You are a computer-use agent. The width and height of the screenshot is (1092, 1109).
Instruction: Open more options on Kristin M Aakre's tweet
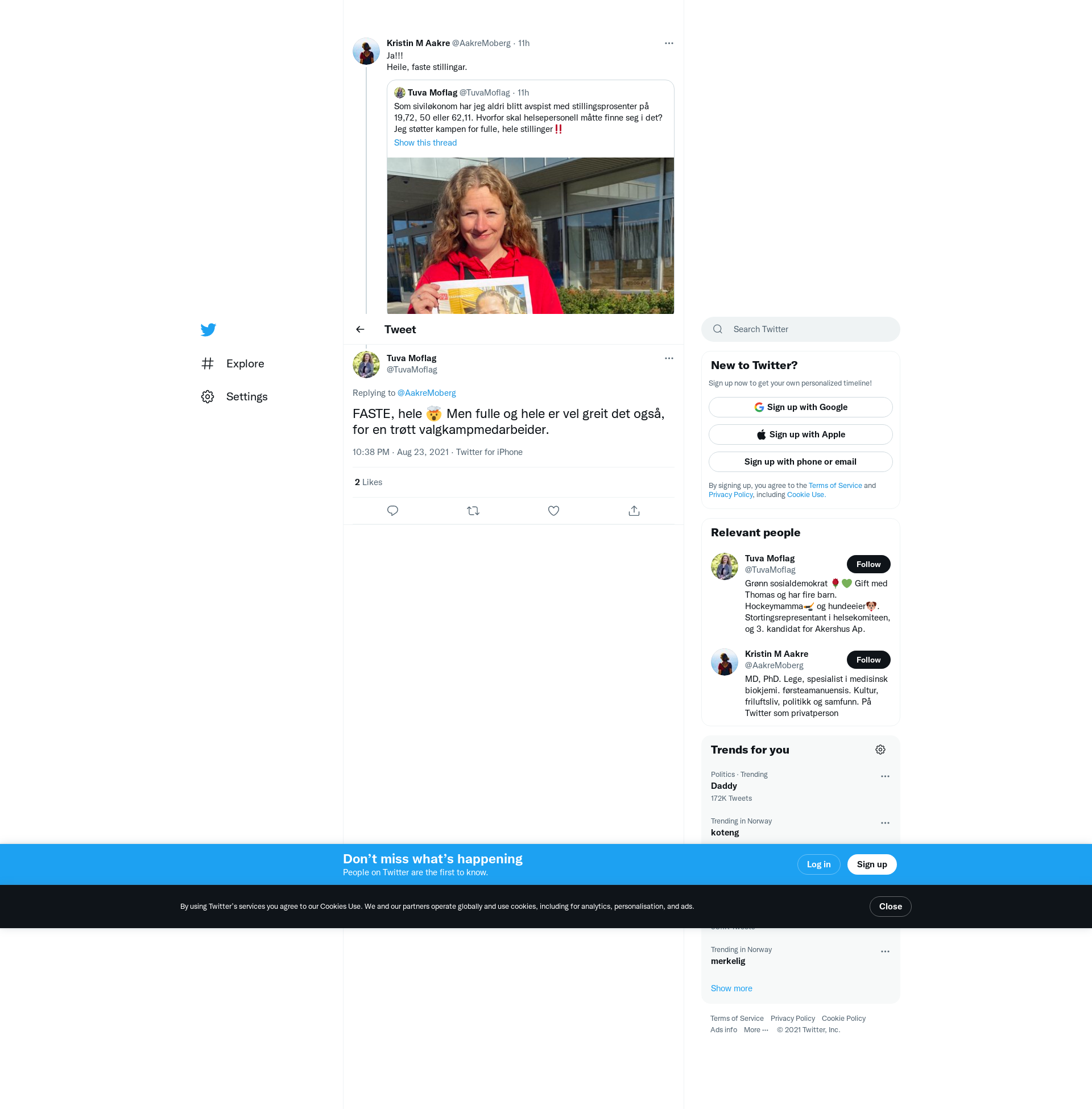(669, 43)
